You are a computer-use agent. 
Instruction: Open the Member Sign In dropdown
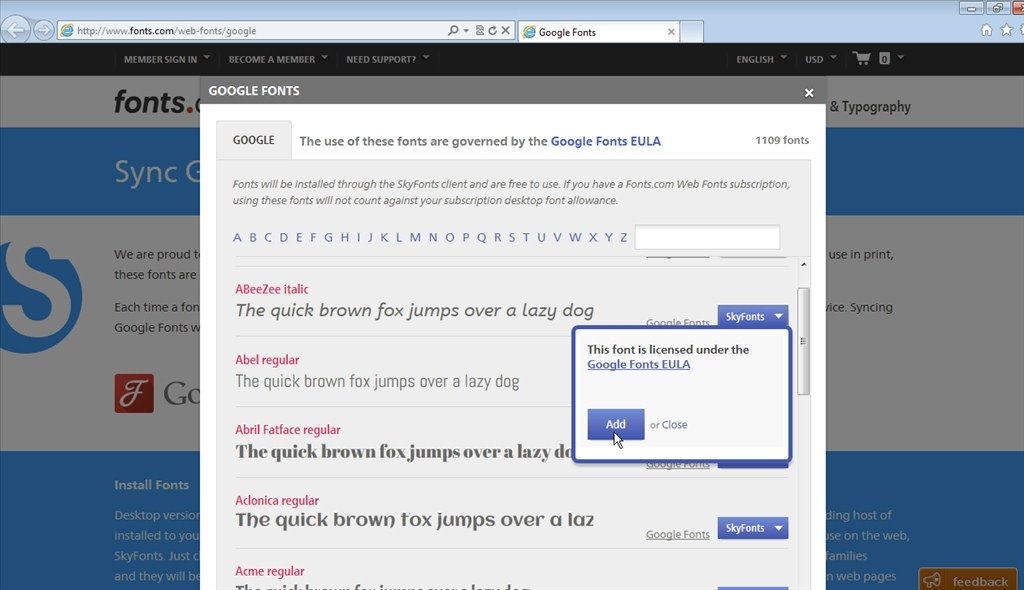coord(167,59)
